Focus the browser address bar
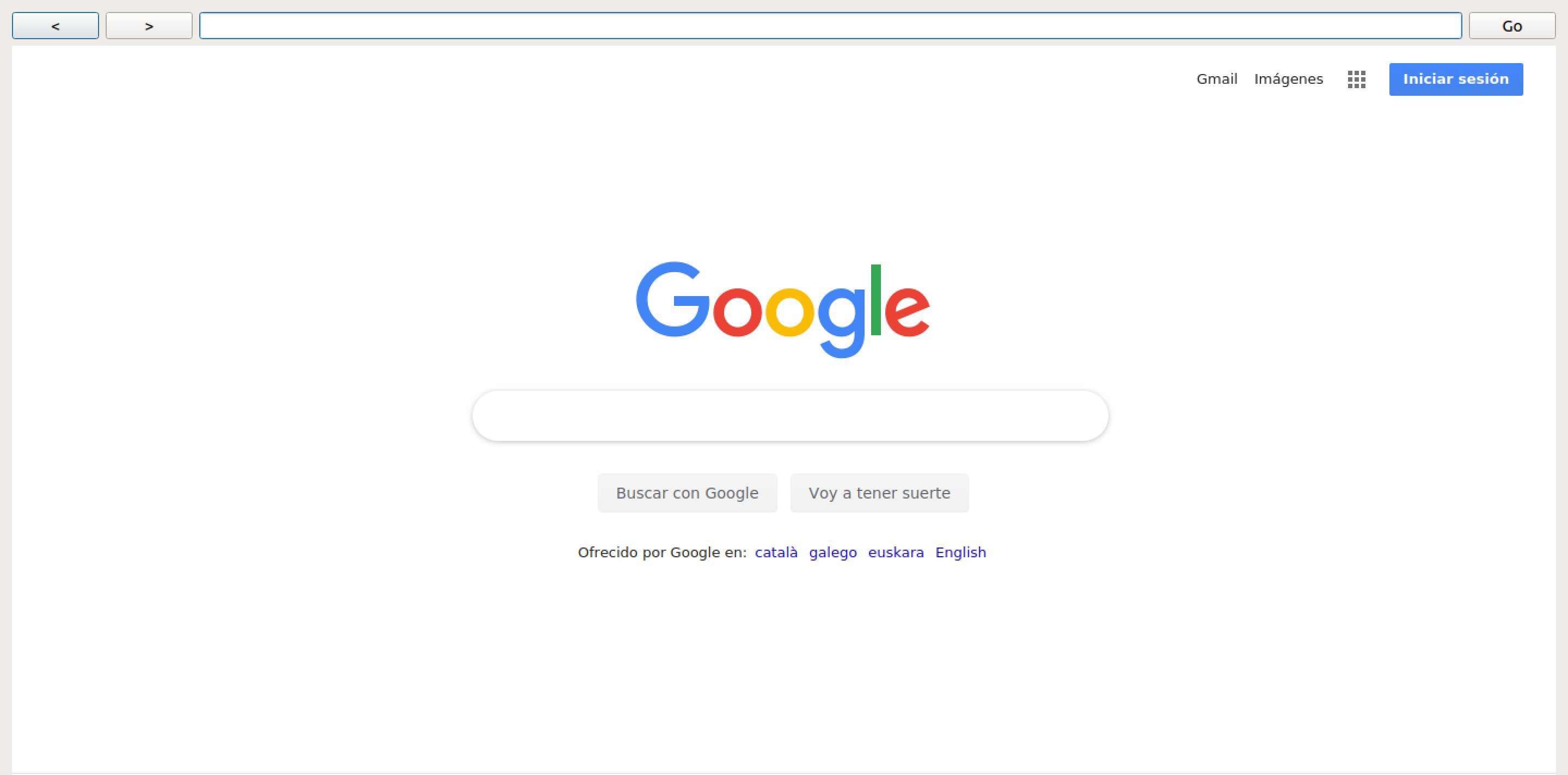The image size is (1568, 775). click(830, 26)
